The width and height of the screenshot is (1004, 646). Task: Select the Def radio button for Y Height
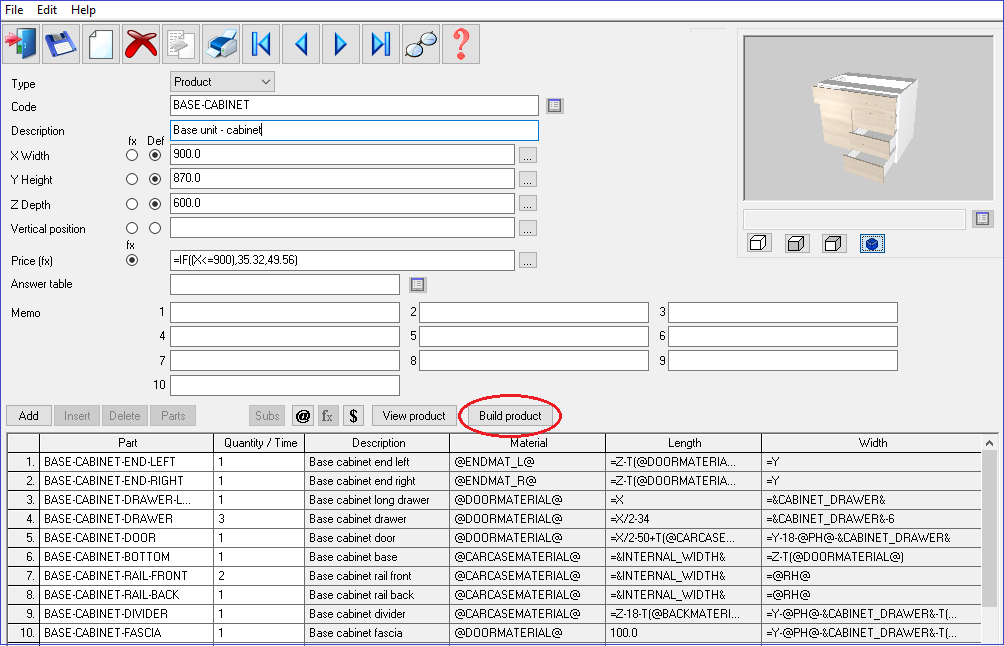pyautogui.click(x=155, y=179)
